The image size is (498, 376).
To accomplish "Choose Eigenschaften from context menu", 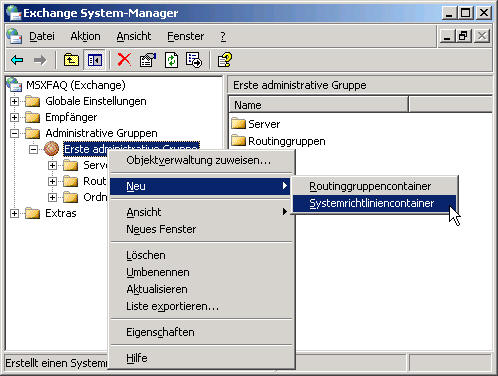I will point(201,332).
